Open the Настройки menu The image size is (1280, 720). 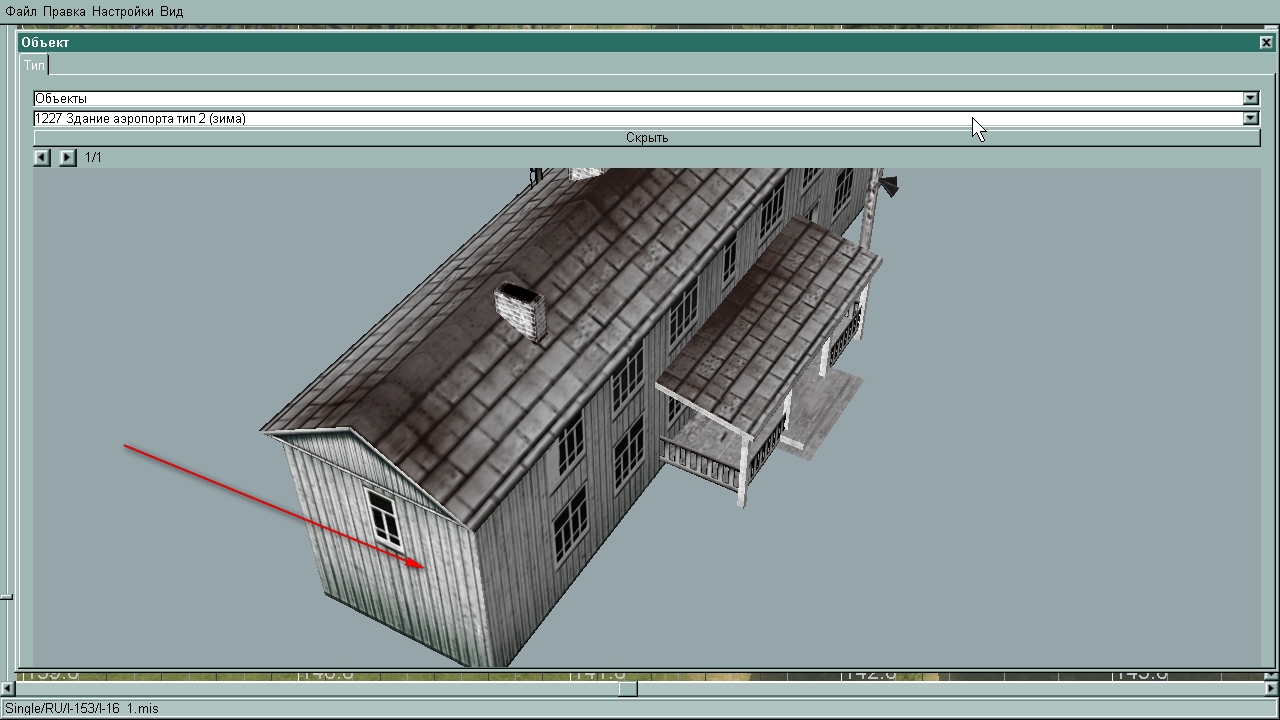[x=122, y=11]
